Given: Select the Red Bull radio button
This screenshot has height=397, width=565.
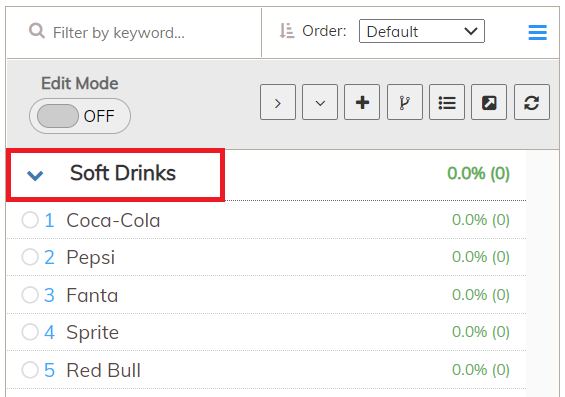Looking at the screenshot, I should 30,370.
